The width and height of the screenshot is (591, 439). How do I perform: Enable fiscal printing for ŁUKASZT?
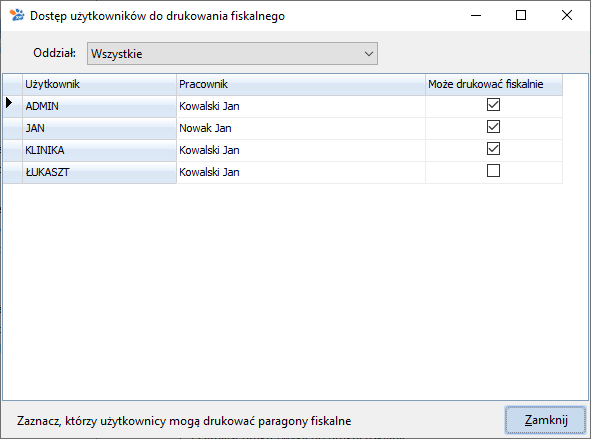tap(493, 171)
